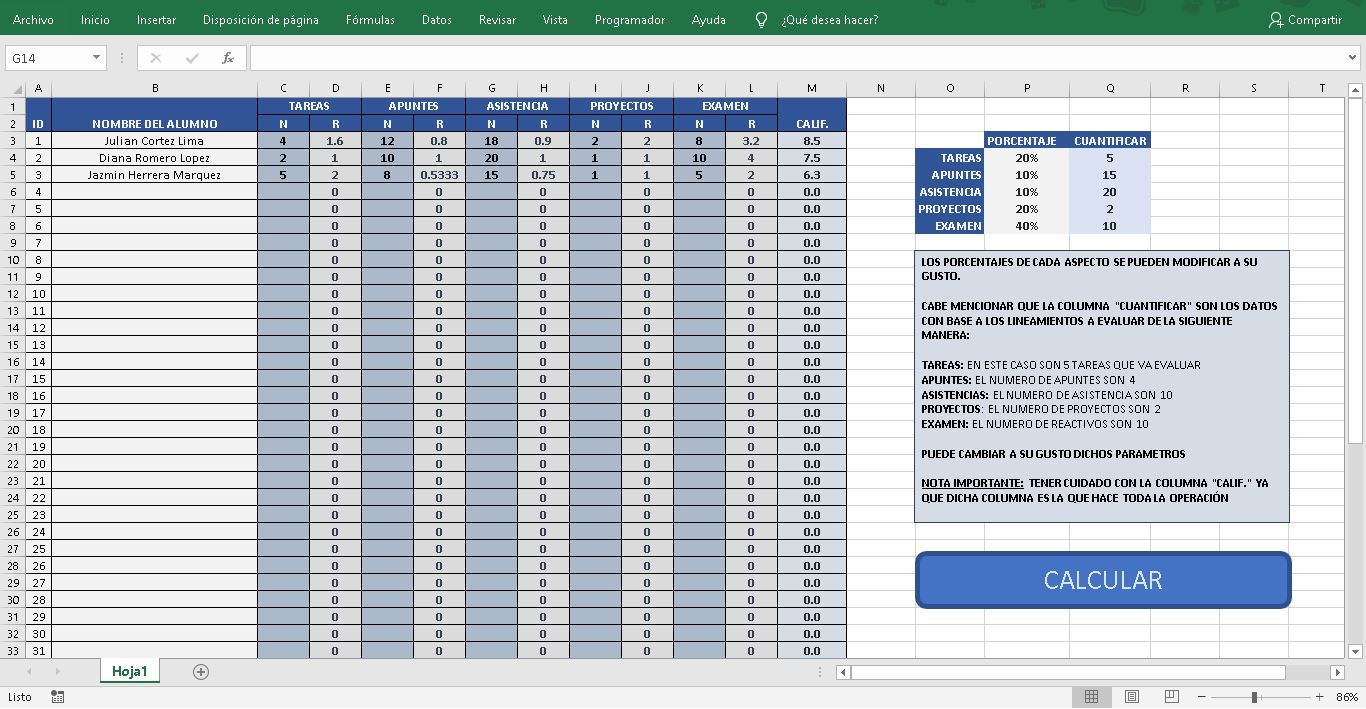Click the instructions text box
Viewport: 1366px width, 709px height.
tap(1101, 386)
